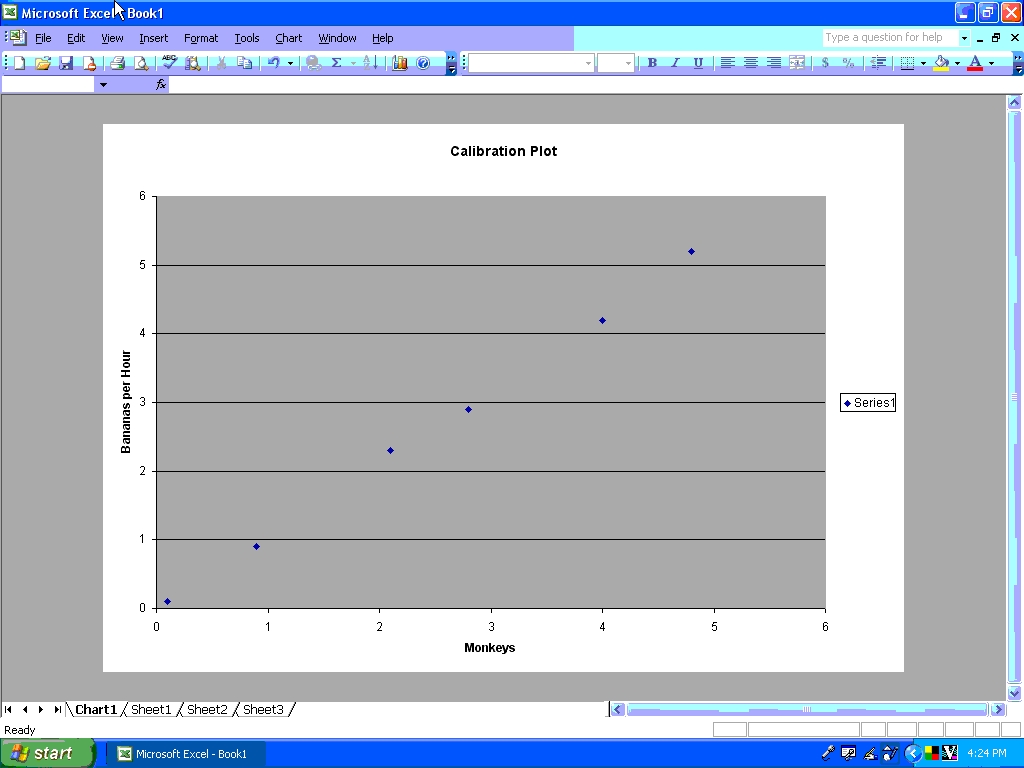The image size is (1024, 768).
Task: Click the Microsoft Excel - Book1 taskbar button
Action: (x=185, y=753)
